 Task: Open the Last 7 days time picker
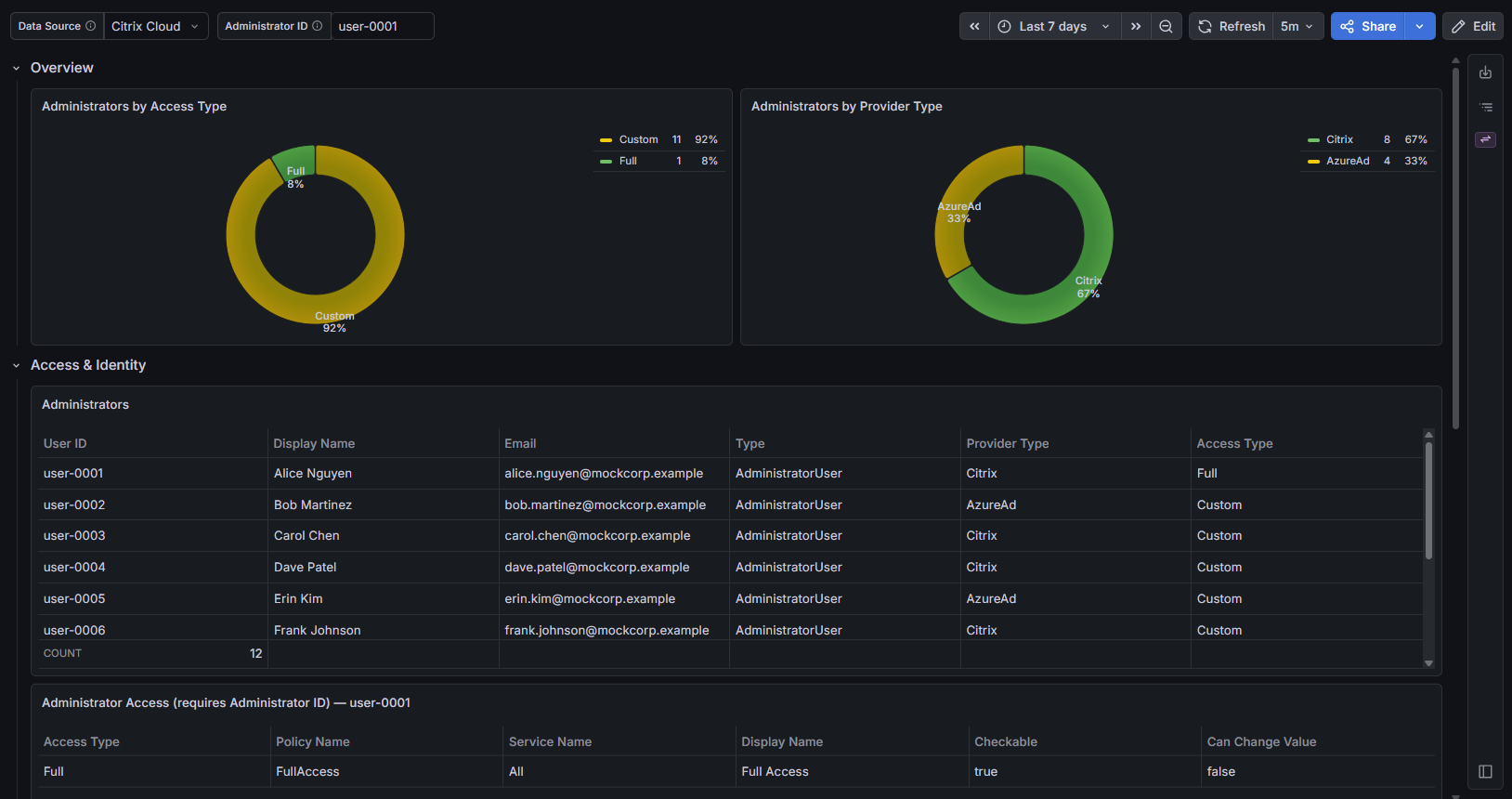[x=1055, y=26]
